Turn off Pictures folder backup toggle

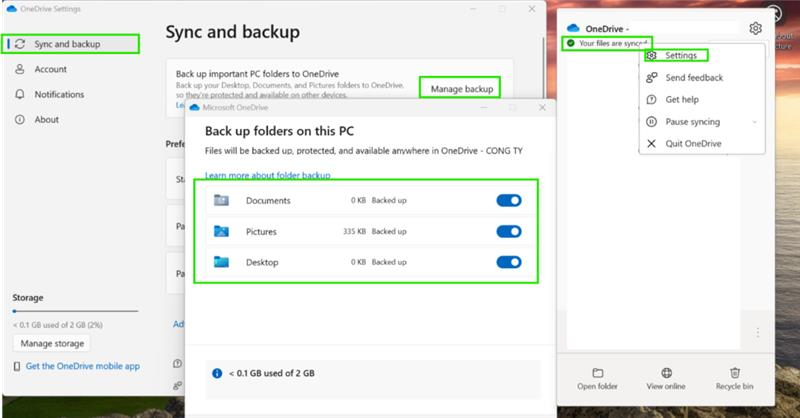[509, 232]
